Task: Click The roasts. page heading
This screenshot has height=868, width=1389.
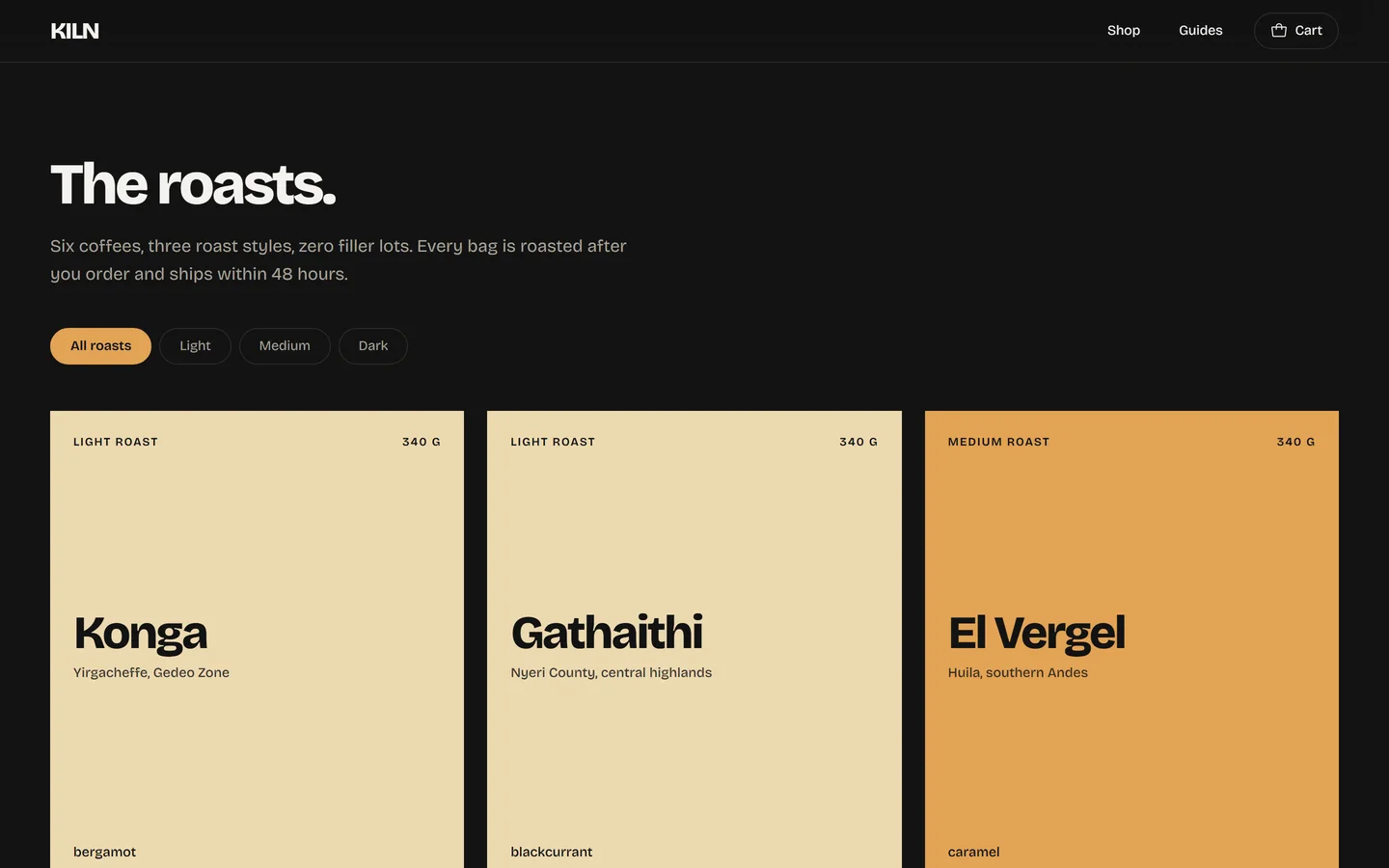Action: 193,184
